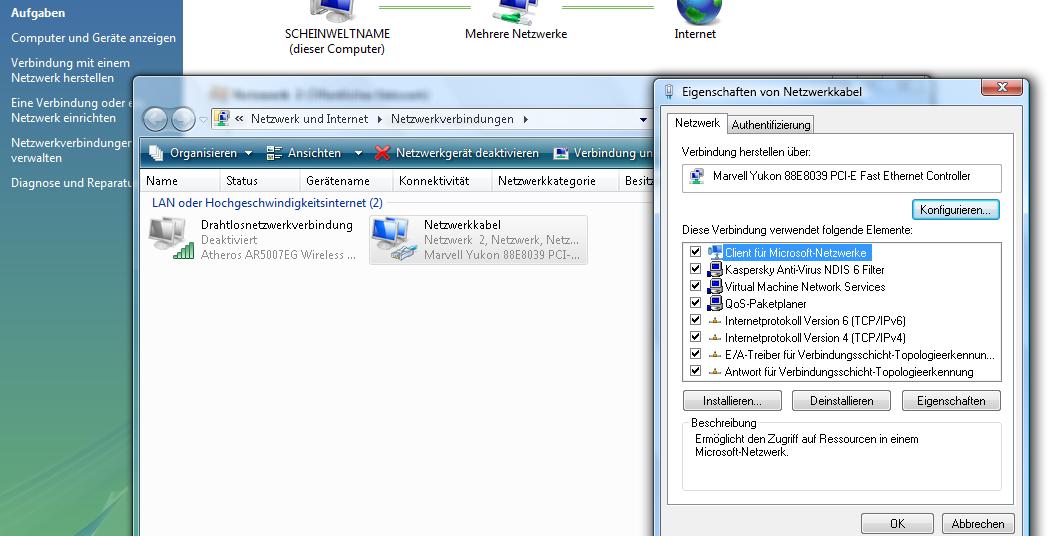Open Verbindung mit einem Netzwerk herstellen

click(70, 70)
